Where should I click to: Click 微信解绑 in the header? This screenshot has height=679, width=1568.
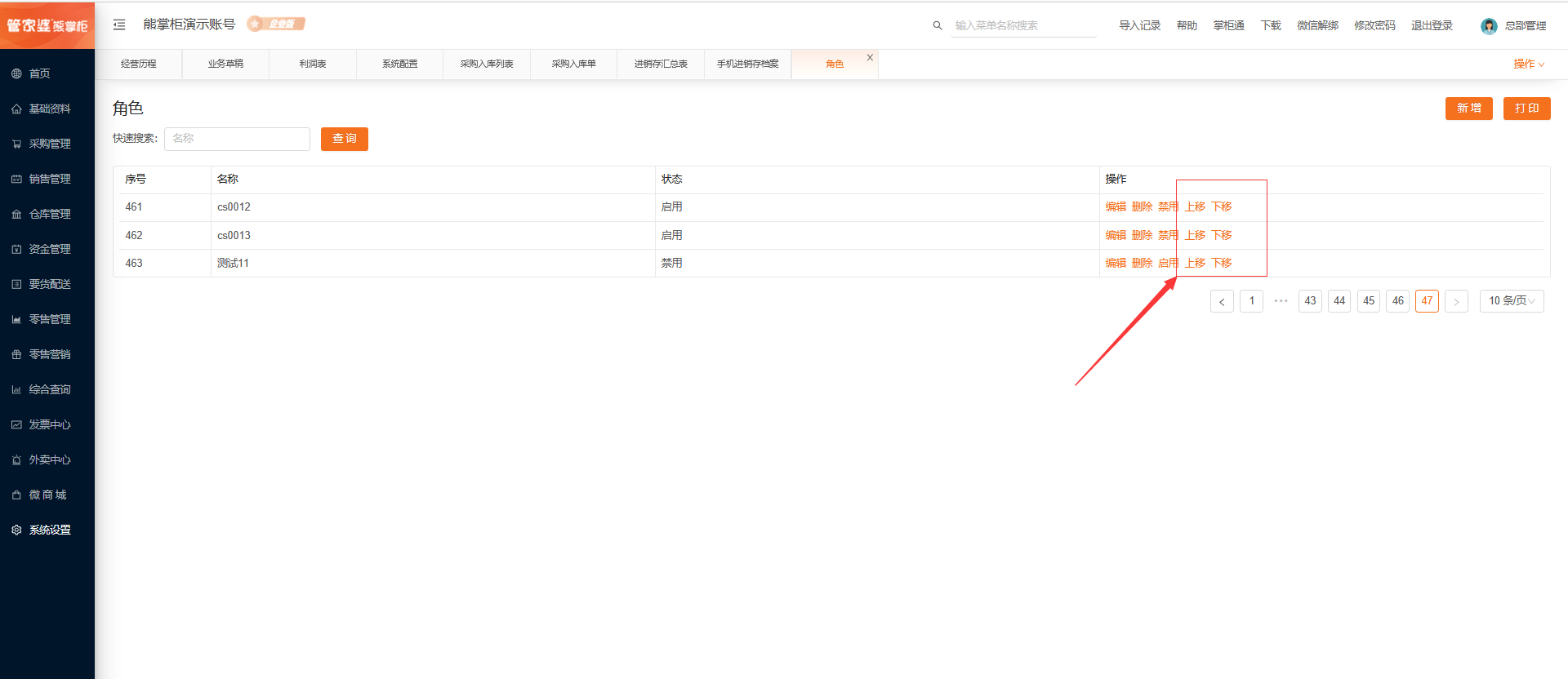[1317, 25]
